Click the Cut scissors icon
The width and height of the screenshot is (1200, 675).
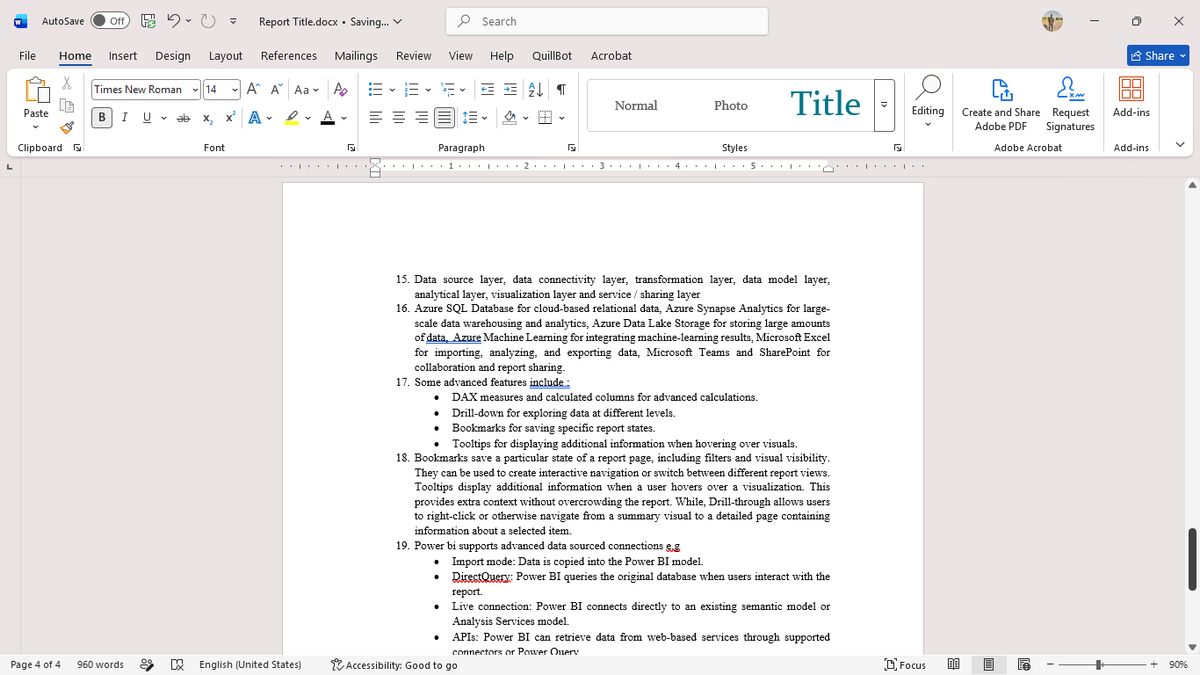pos(67,85)
